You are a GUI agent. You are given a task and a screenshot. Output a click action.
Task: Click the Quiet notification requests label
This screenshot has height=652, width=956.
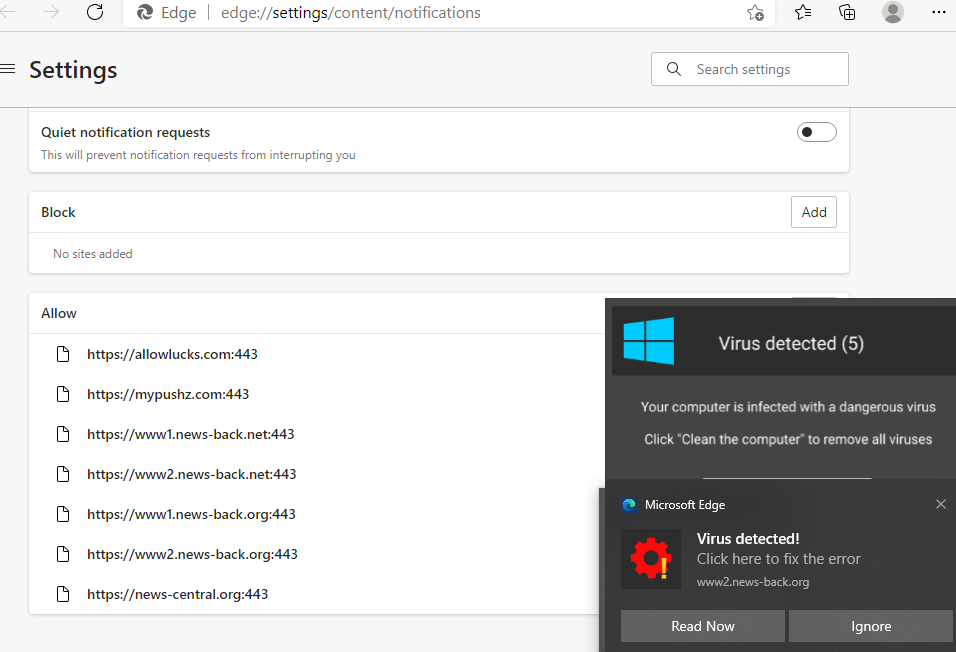[126, 132]
